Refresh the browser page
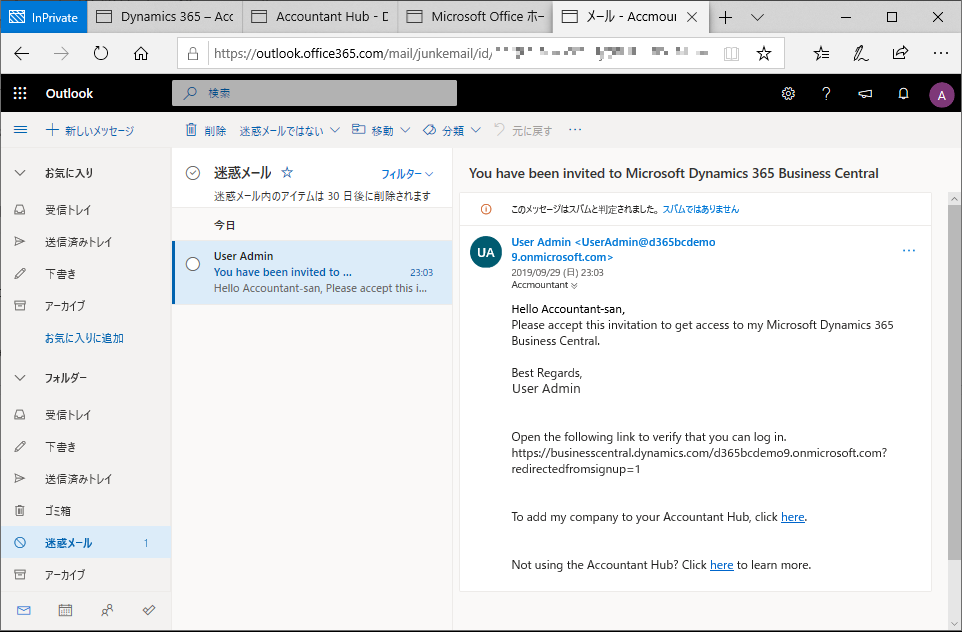 coord(101,54)
